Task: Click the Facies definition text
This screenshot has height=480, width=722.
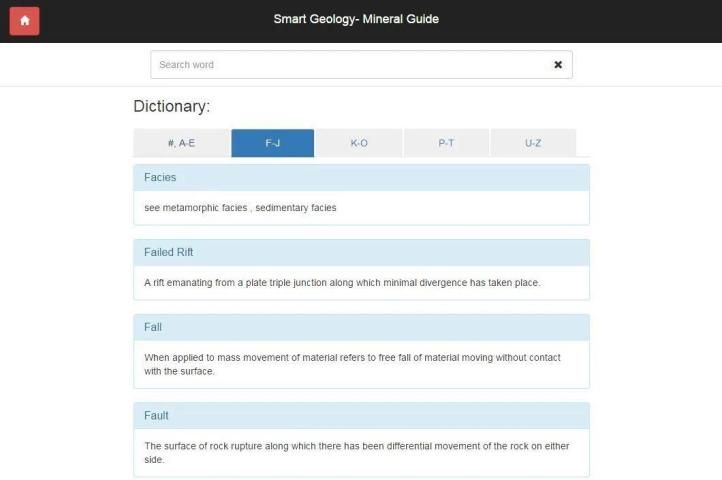Action: coord(240,208)
